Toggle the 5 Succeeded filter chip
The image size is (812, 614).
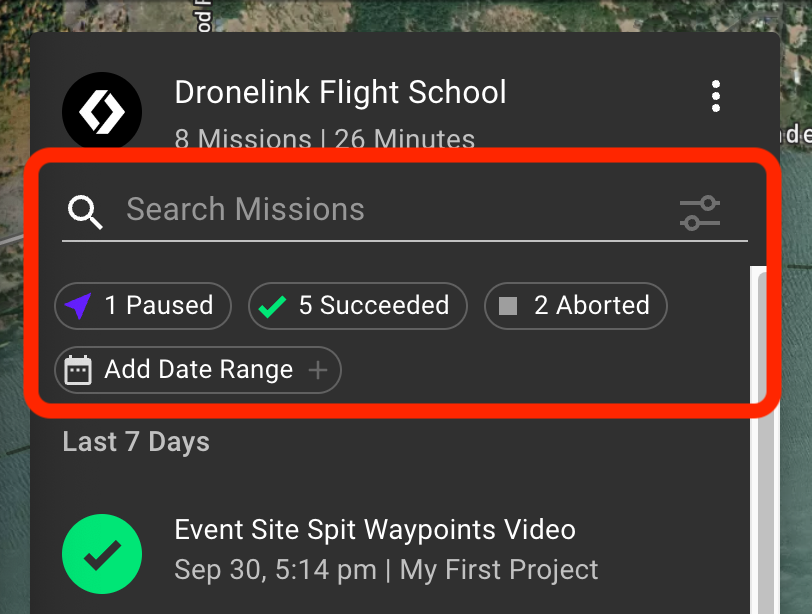[x=358, y=306]
